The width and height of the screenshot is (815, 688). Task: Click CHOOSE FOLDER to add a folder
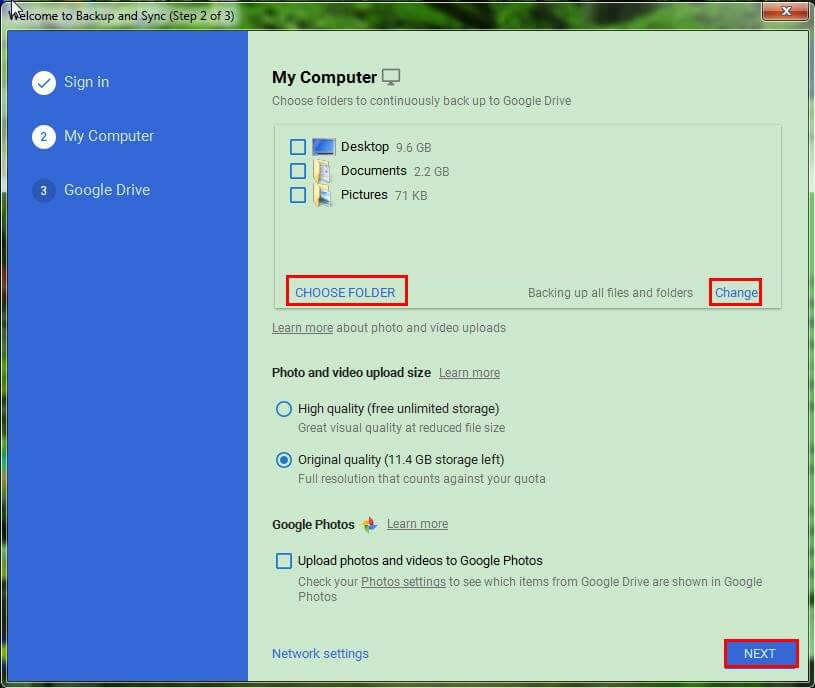click(x=346, y=291)
